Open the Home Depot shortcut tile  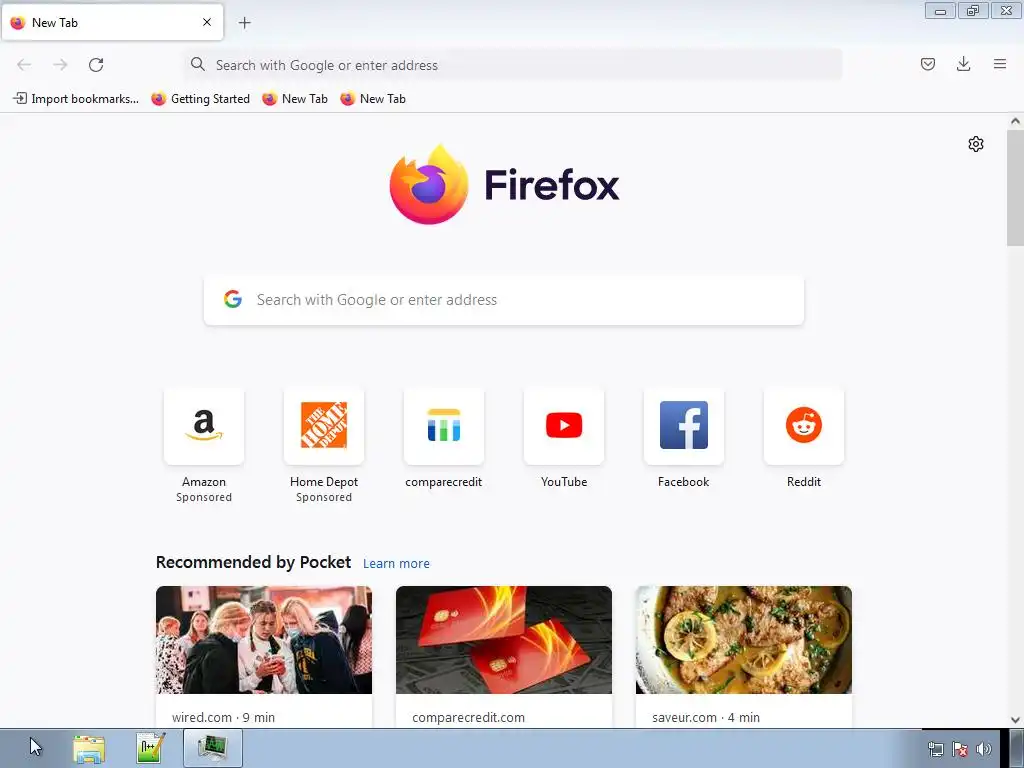324,426
